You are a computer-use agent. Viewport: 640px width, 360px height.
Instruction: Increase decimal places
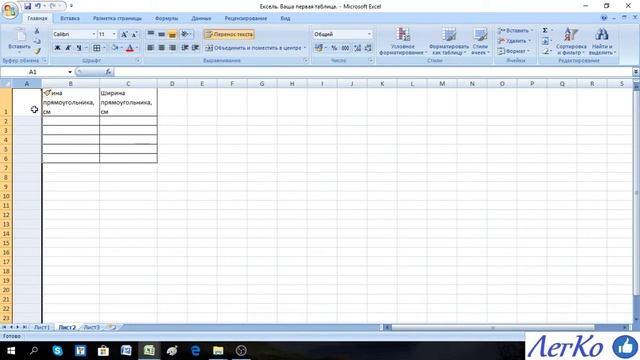click(358, 48)
